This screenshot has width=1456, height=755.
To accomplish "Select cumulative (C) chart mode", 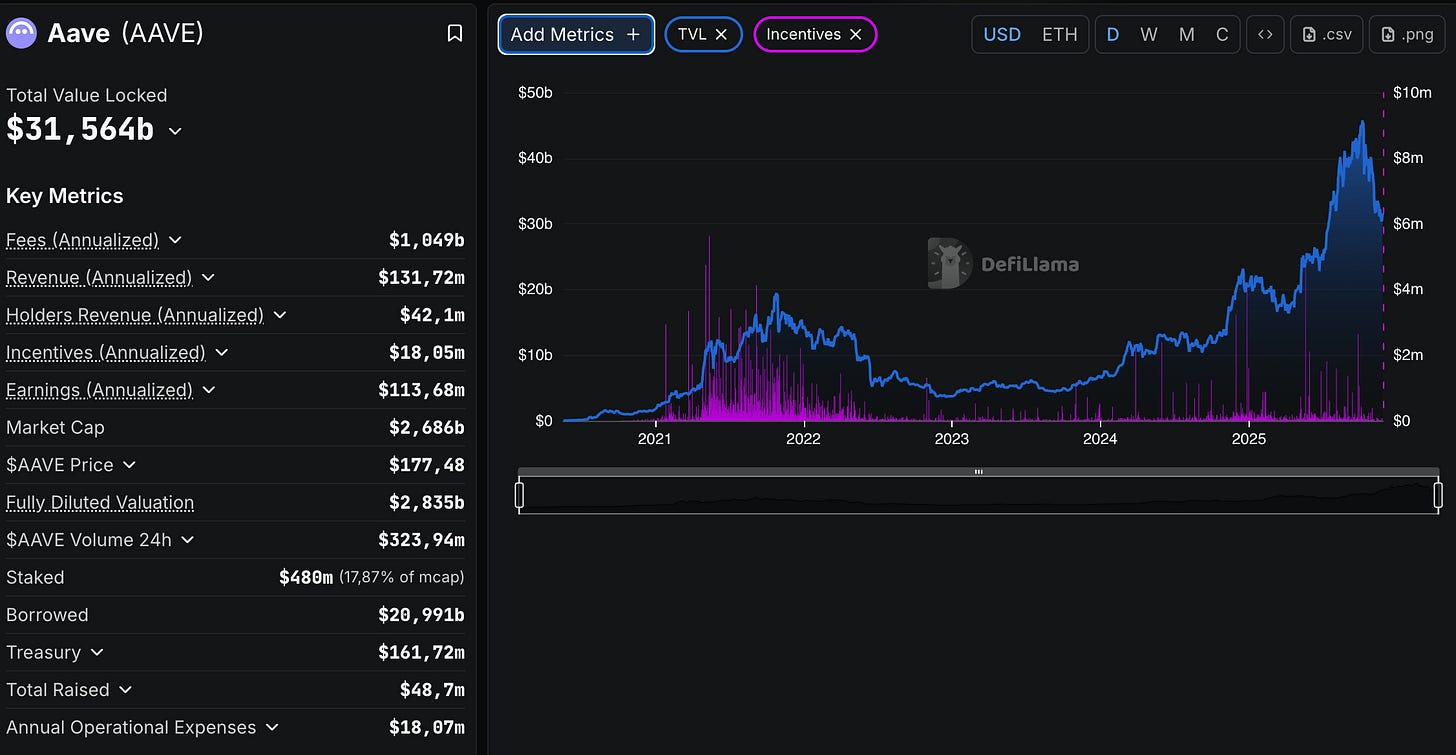I will point(1222,34).
